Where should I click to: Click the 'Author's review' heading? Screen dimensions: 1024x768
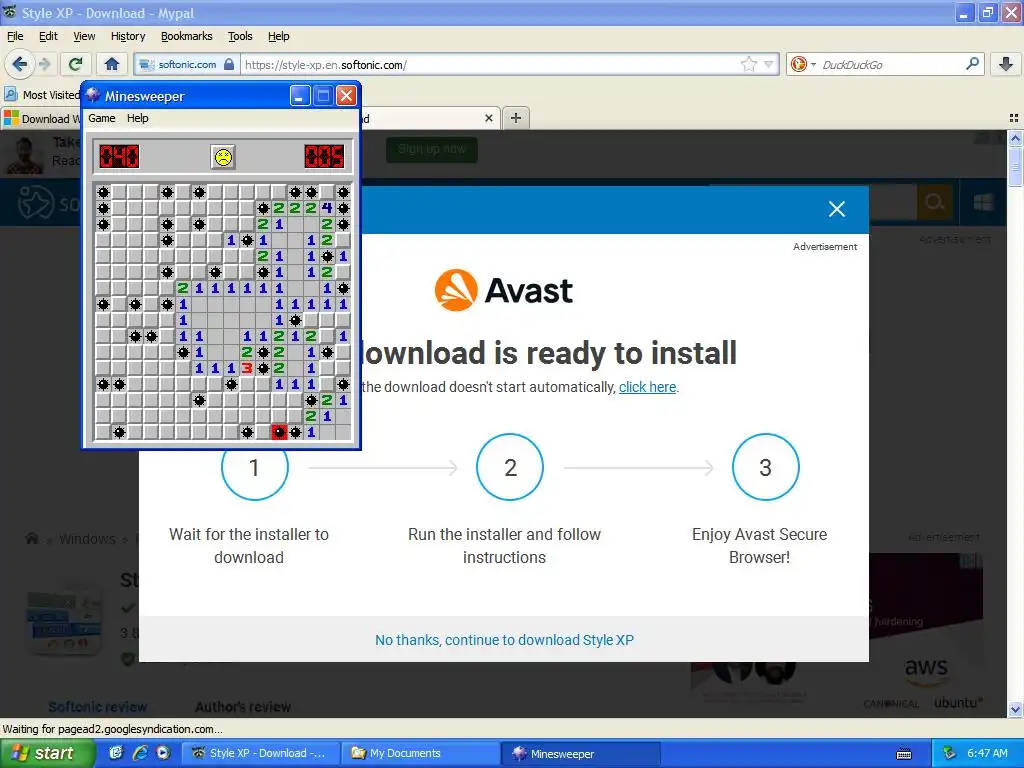click(243, 707)
